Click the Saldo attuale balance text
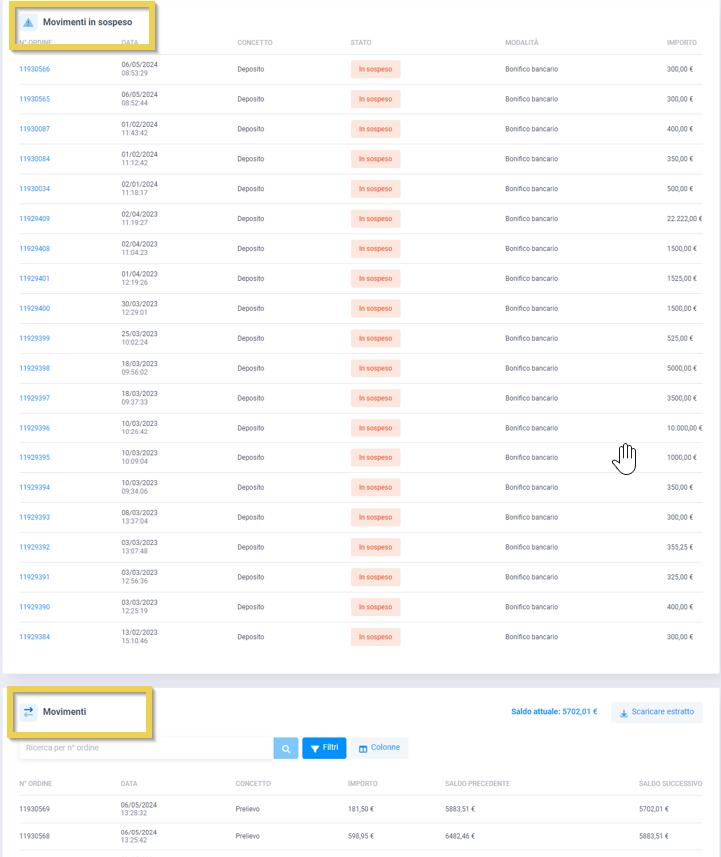 click(553, 712)
